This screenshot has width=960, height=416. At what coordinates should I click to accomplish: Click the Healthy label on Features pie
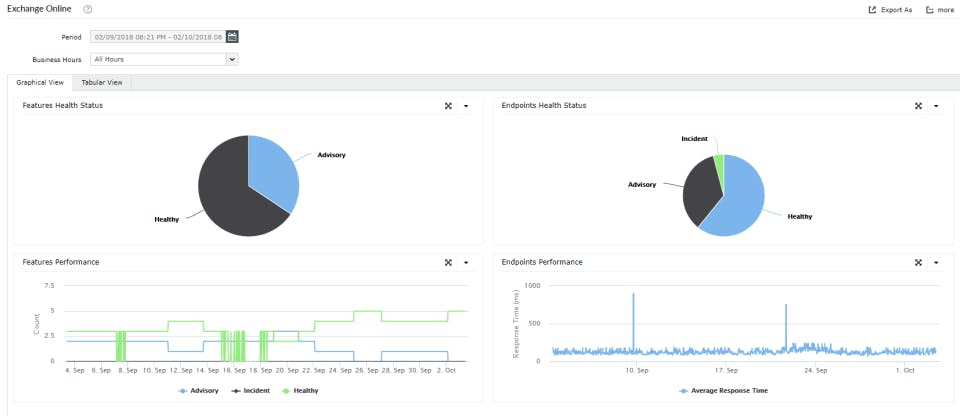(167, 219)
